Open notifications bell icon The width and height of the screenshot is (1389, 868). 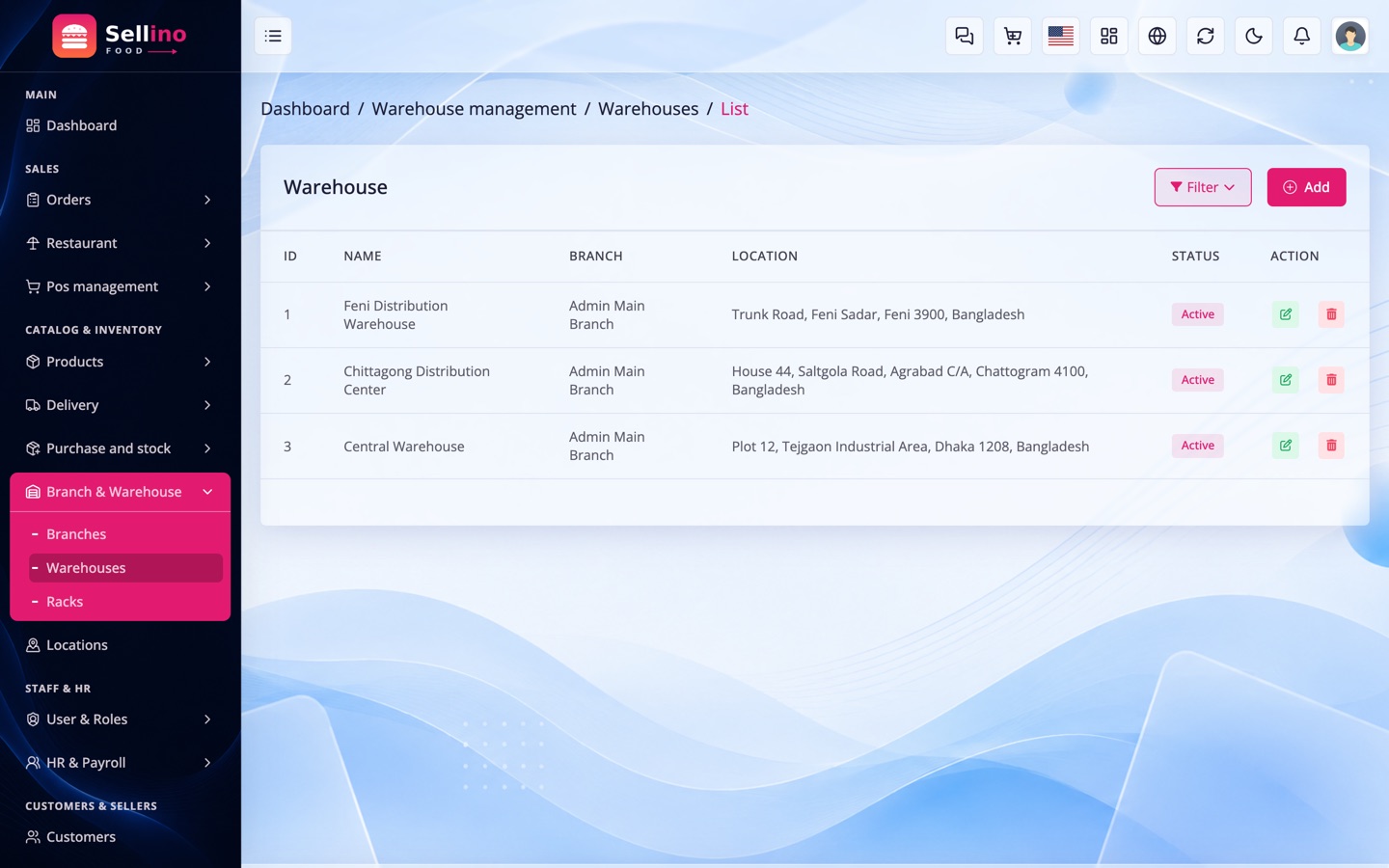pyautogui.click(x=1302, y=37)
